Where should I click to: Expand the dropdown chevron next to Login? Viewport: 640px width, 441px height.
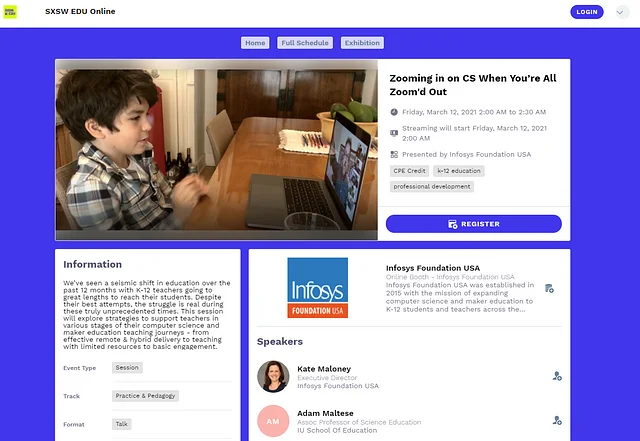(x=620, y=12)
